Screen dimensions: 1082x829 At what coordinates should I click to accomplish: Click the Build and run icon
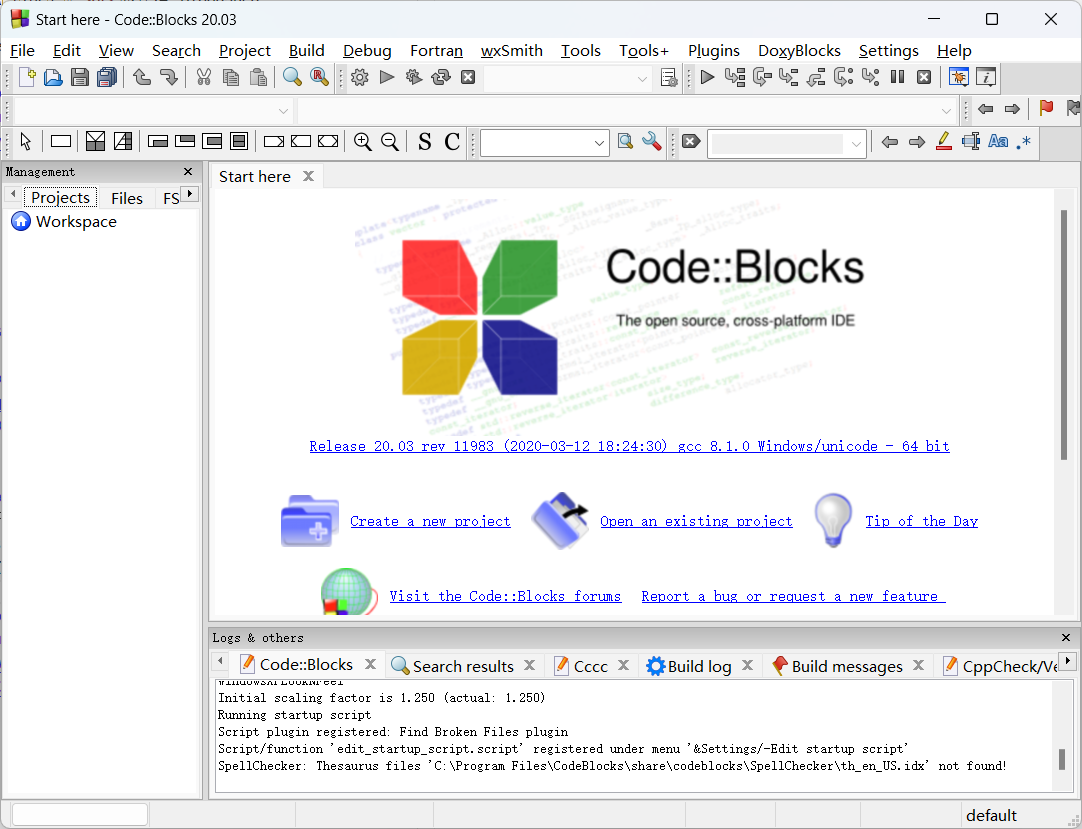(414, 77)
